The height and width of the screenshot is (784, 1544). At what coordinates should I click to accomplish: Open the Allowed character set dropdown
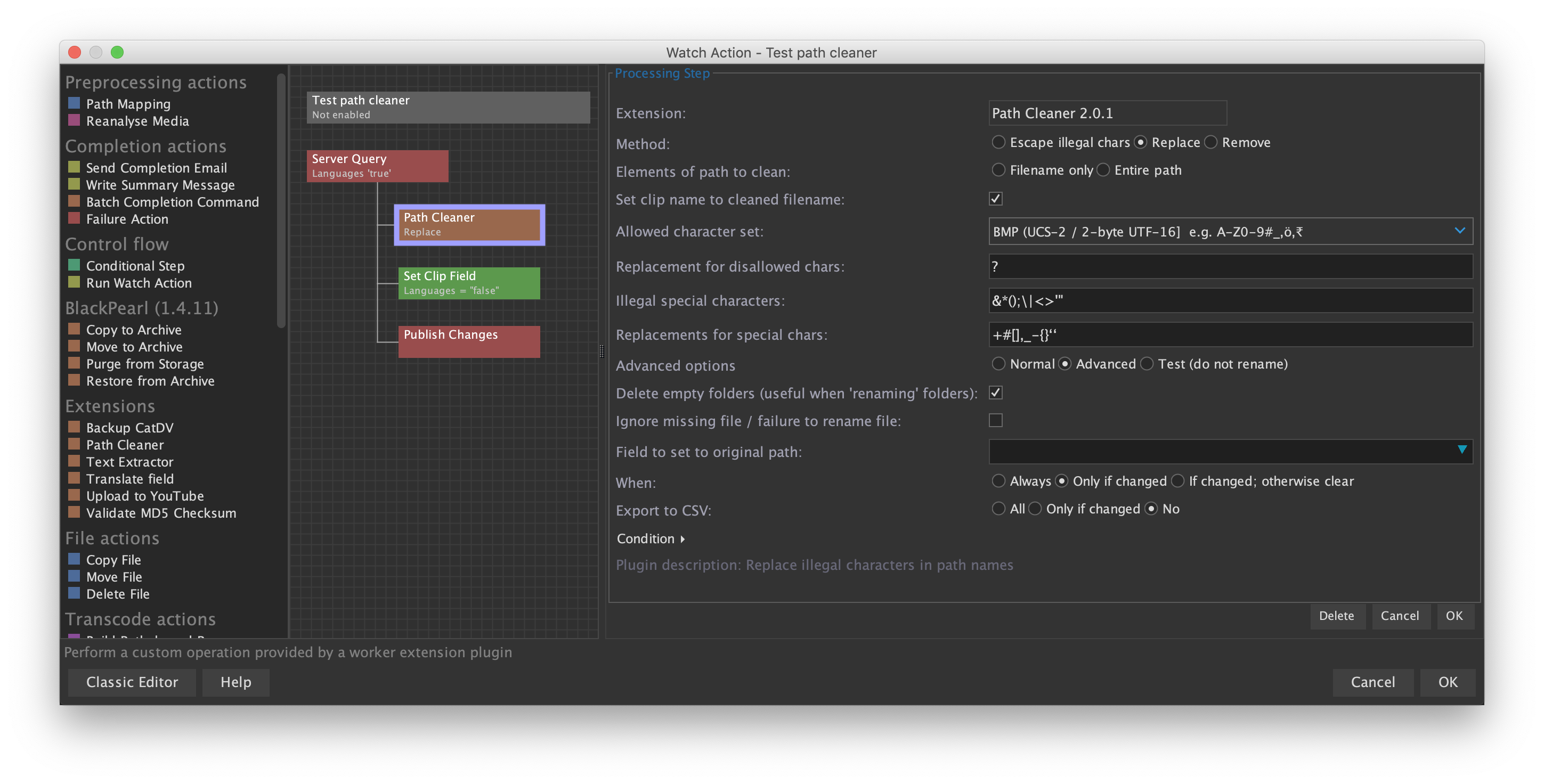[1231, 231]
